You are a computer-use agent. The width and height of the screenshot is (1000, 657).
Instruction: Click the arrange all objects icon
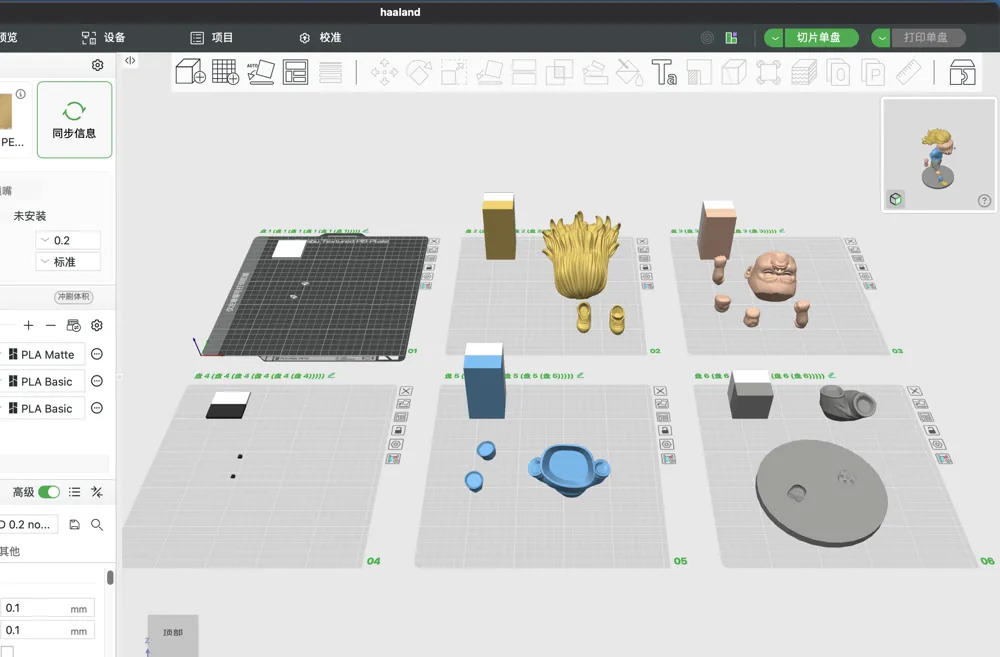tap(295, 71)
